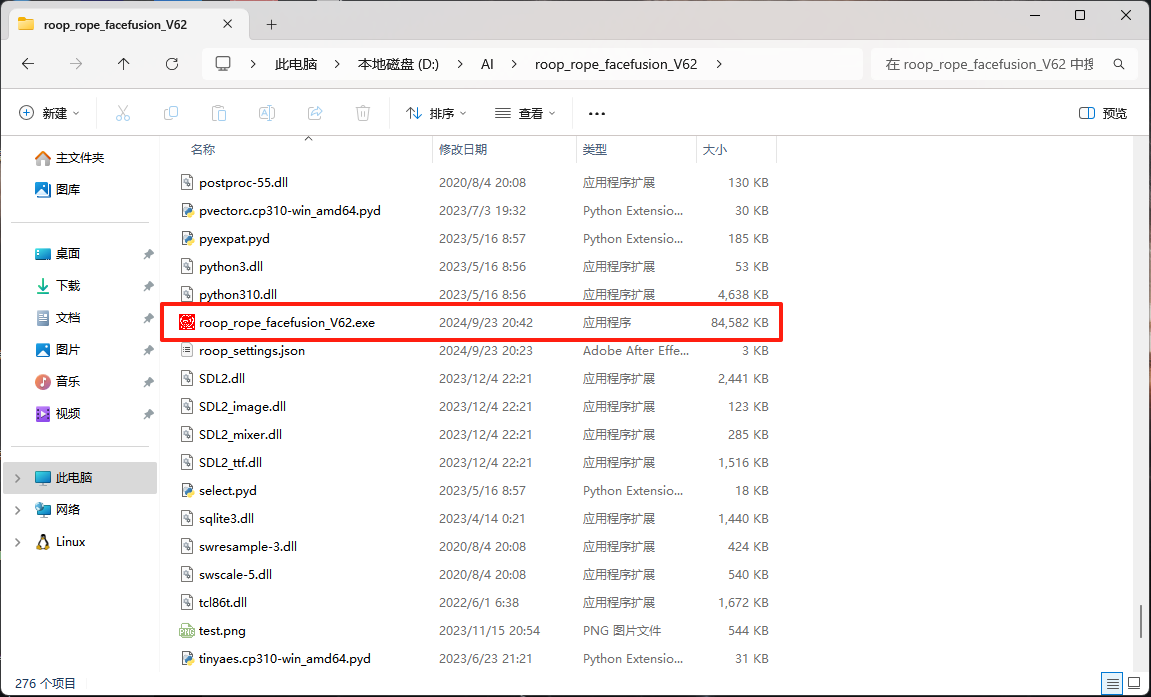Image resolution: width=1151 pixels, height=697 pixels.
Task: Expand the 此电脑 tree node
Action: [x=17, y=478]
